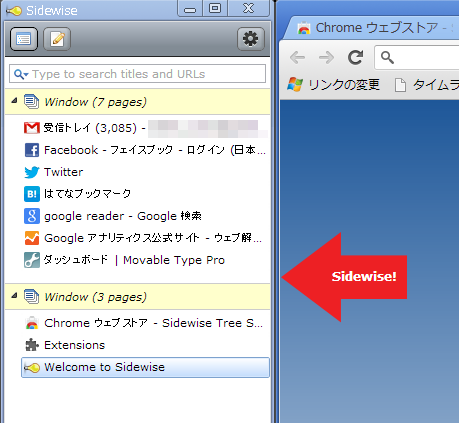Select the Window (7 pages) header row
This screenshot has height=423, width=459.
137,102
